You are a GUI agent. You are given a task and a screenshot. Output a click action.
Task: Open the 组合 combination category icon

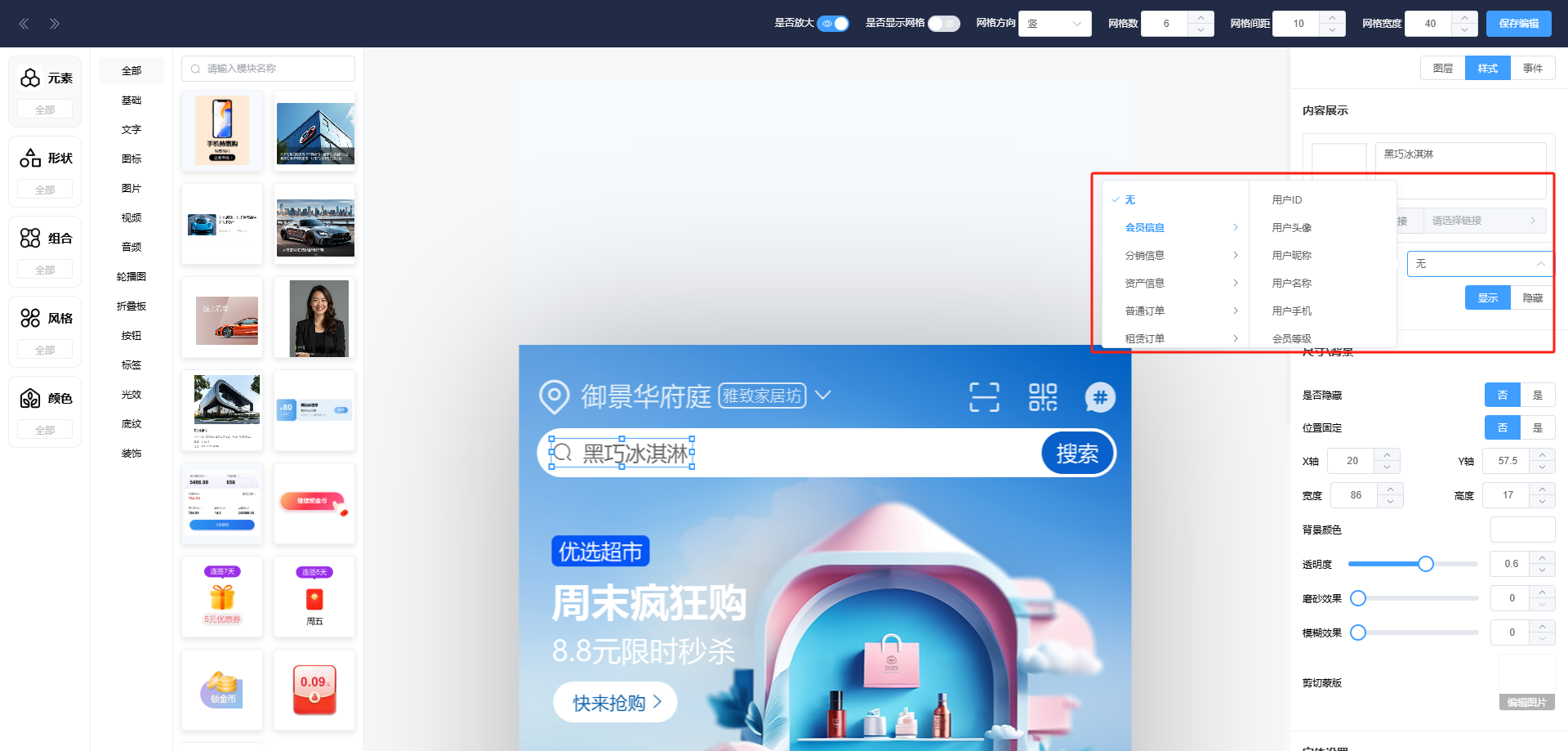(30, 238)
